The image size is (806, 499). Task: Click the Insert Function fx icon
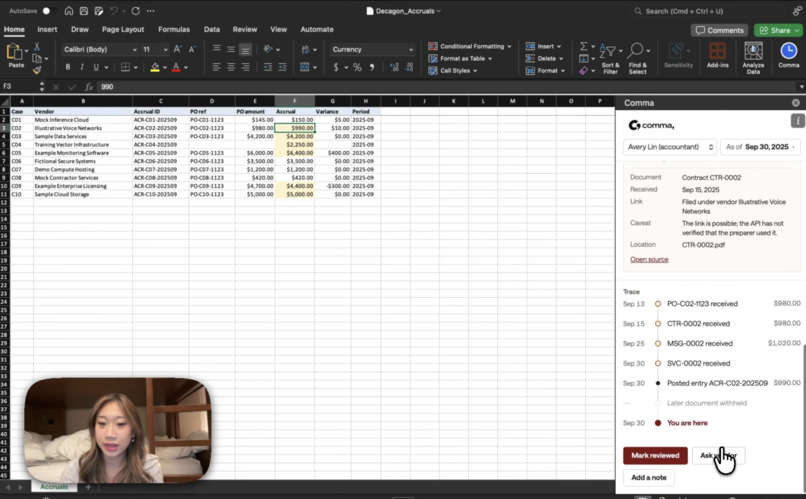click(x=88, y=87)
